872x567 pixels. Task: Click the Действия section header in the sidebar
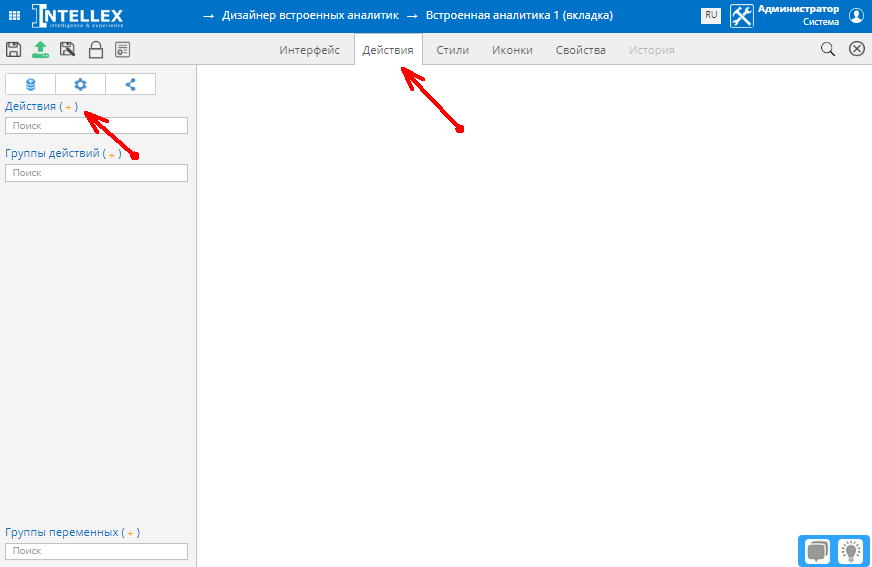click(x=31, y=106)
